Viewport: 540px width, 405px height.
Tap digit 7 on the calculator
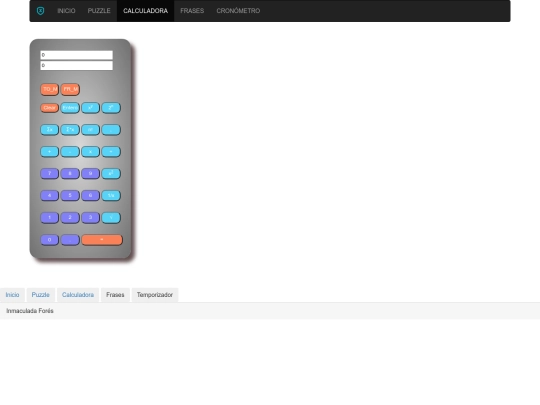tap(49, 174)
